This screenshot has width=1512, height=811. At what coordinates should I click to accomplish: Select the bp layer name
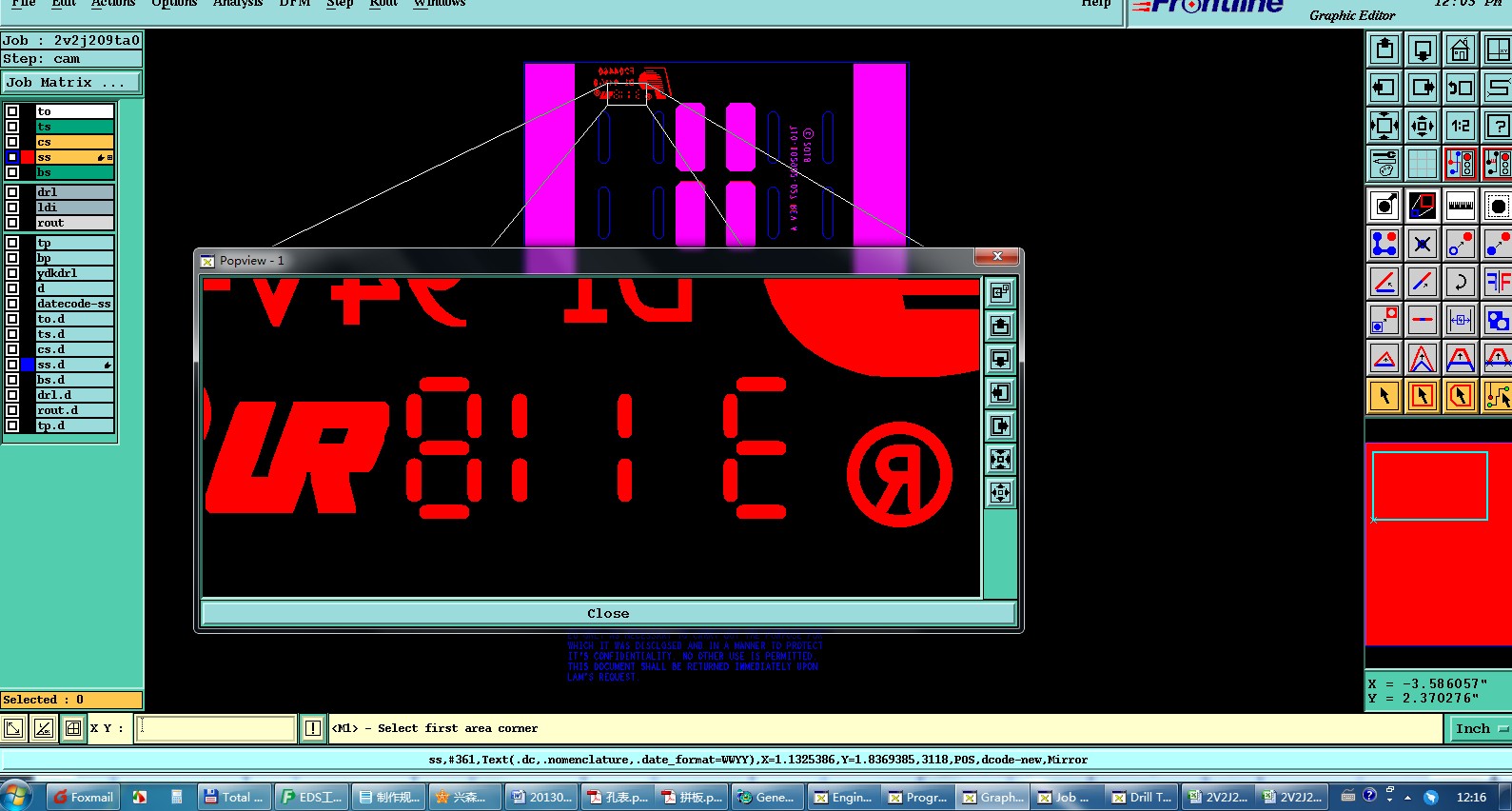75,258
